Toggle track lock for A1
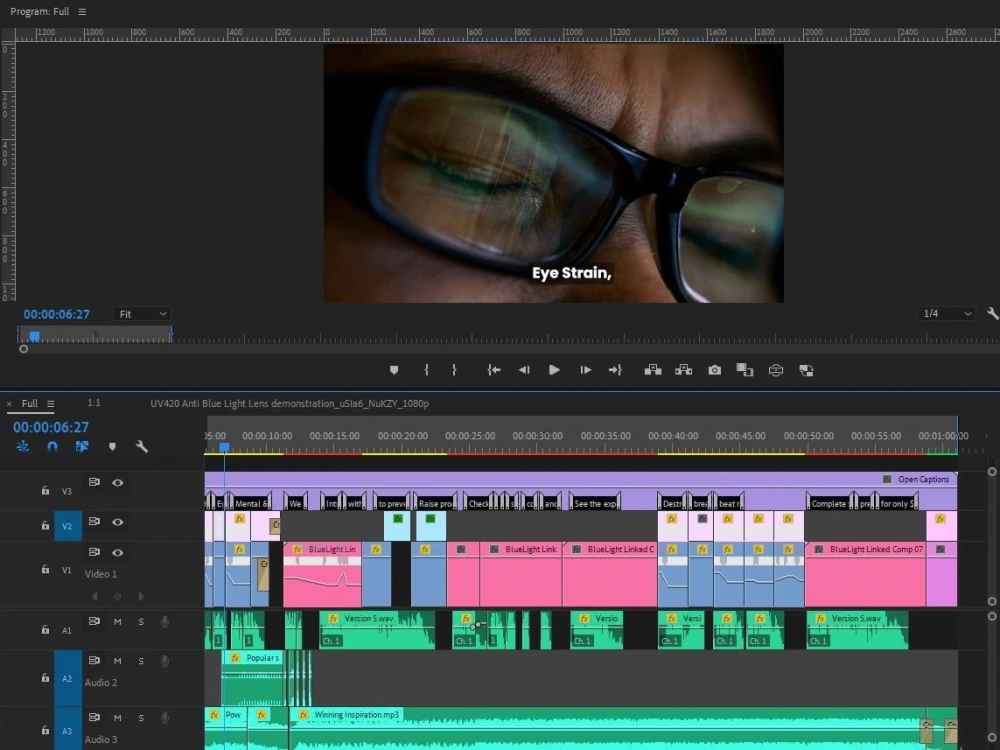 click(x=45, y=629)
